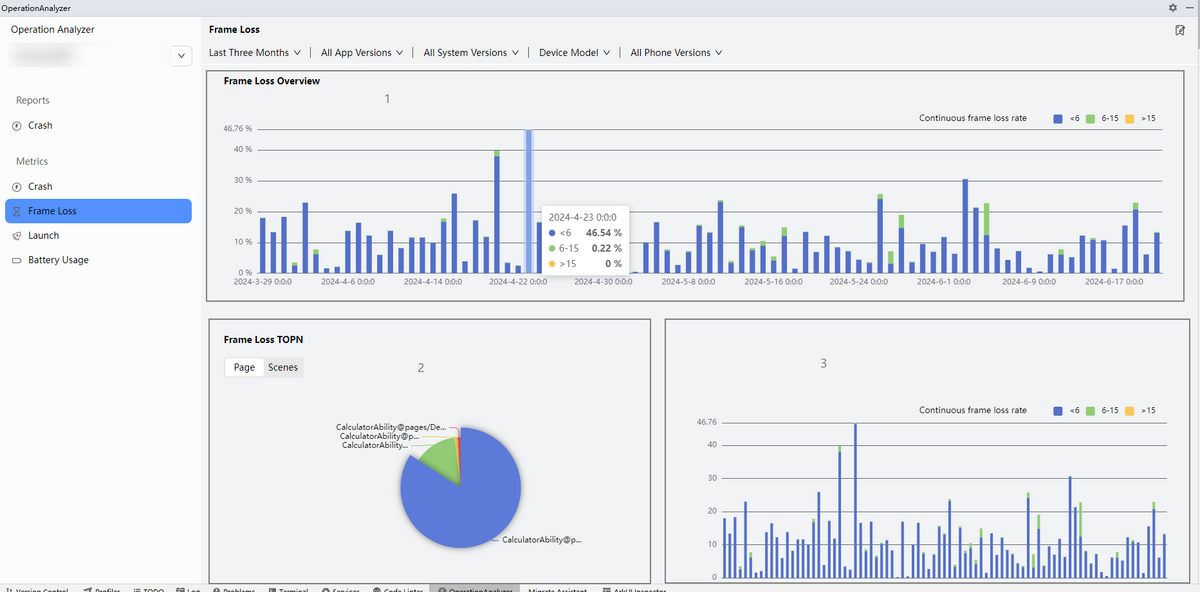Expand the All System Versions filter

(470, 53)
